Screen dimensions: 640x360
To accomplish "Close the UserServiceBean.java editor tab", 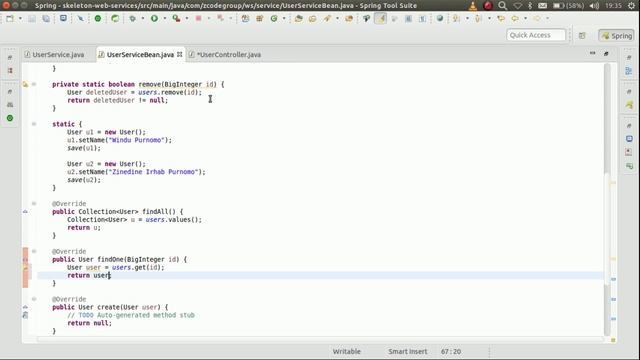I will point(180,54).
